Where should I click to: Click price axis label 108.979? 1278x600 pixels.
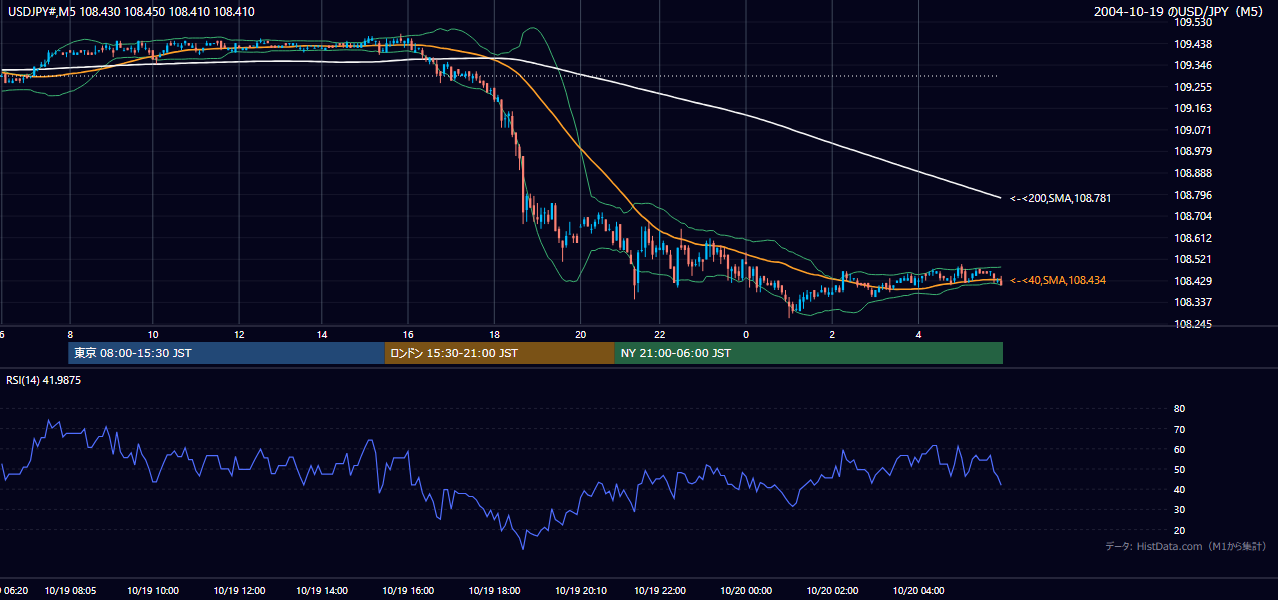point(1192,151)
